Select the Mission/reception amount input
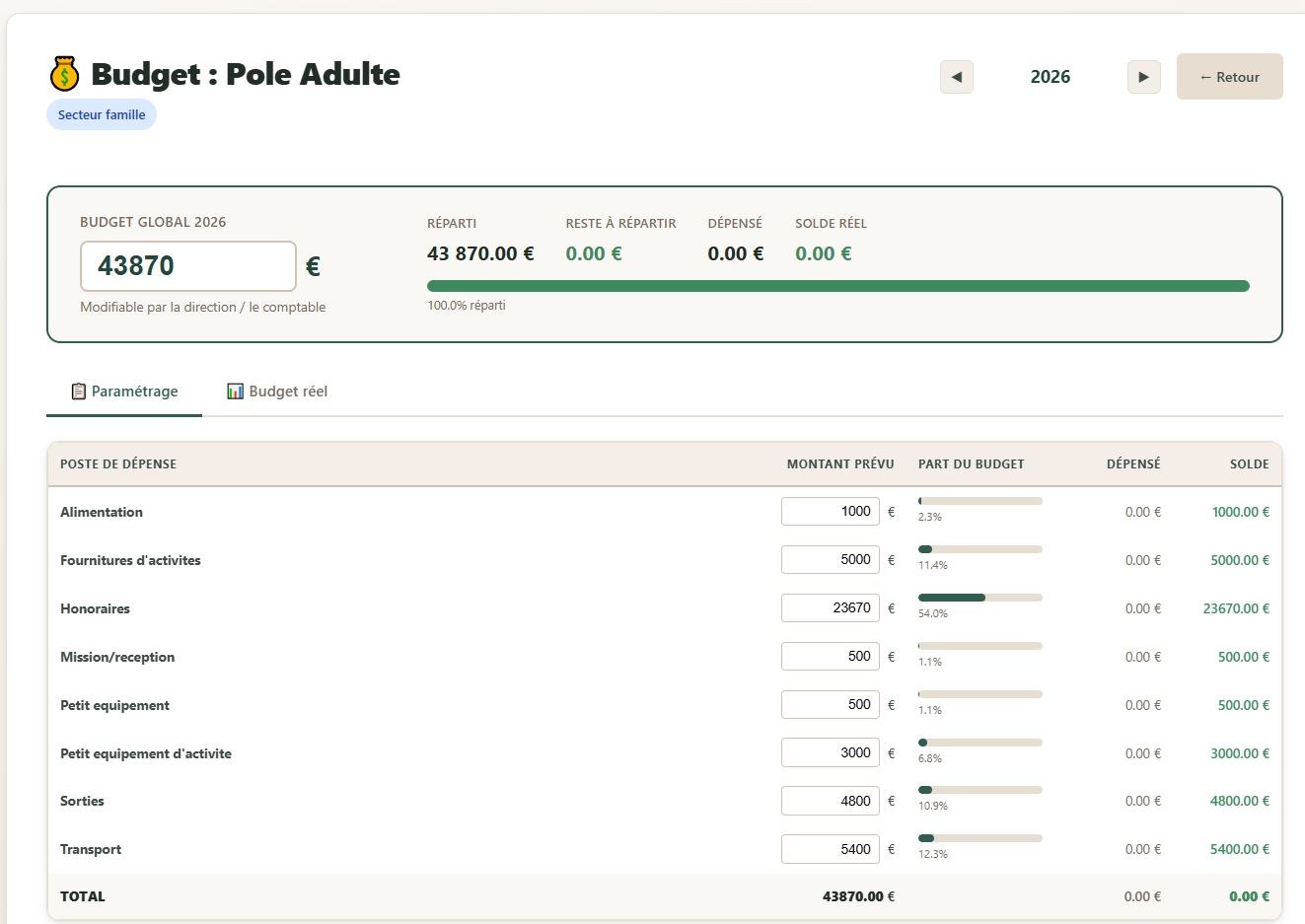Viewport: 1305px width, 924px height. point(830,656)
